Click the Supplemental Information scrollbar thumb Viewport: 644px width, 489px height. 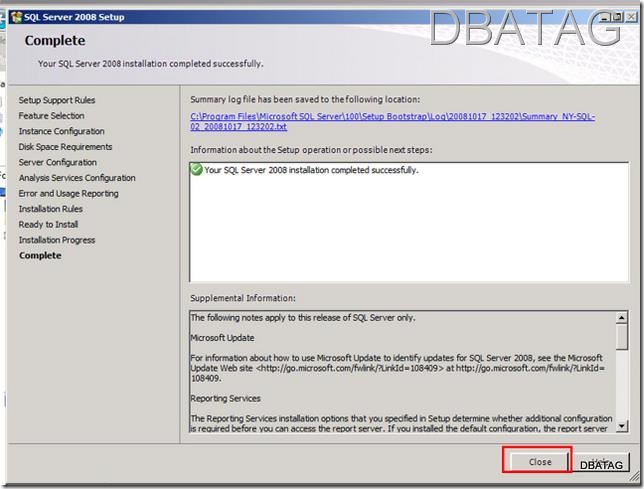click(x=622, y=337)
